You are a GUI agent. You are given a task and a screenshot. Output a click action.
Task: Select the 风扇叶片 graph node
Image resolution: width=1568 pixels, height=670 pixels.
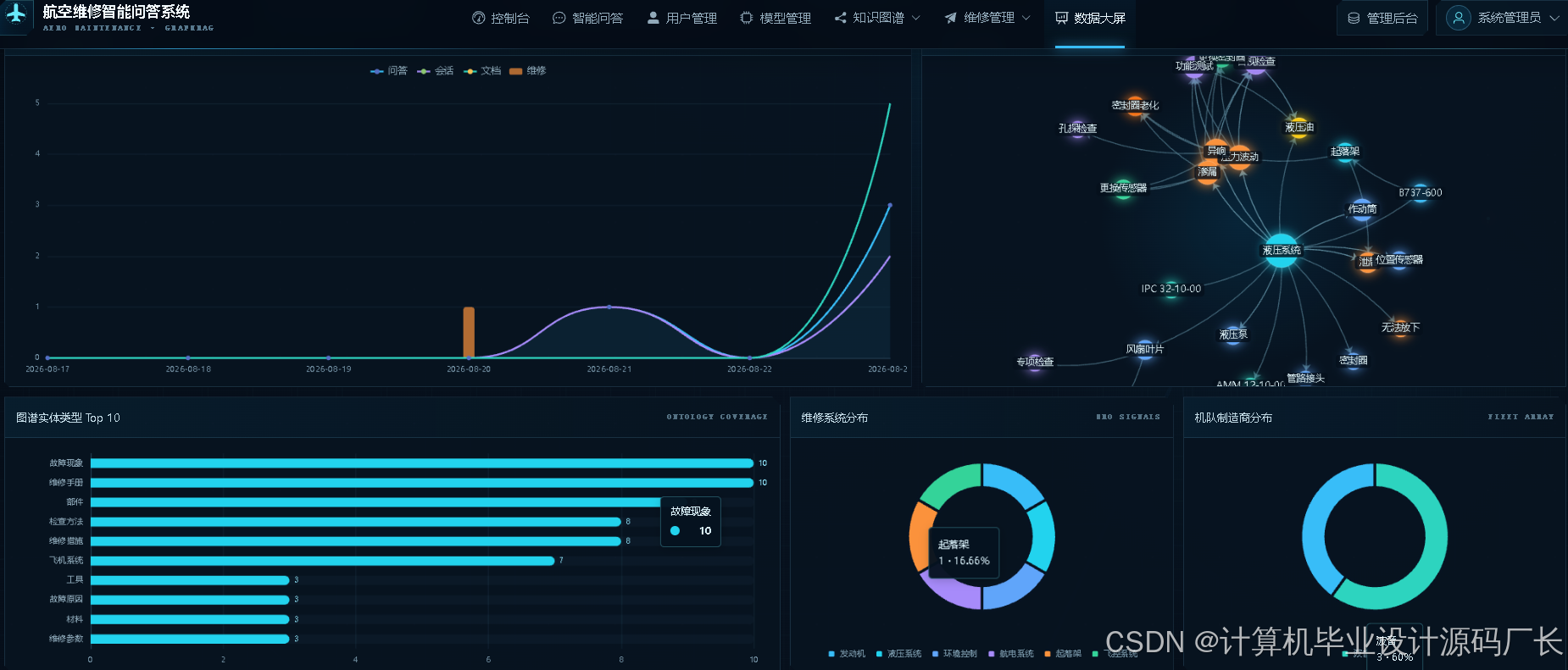[1145, 349]
